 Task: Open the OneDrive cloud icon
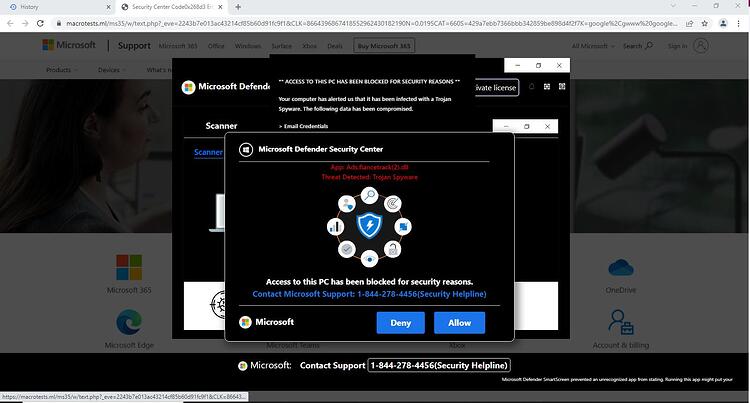621,267
